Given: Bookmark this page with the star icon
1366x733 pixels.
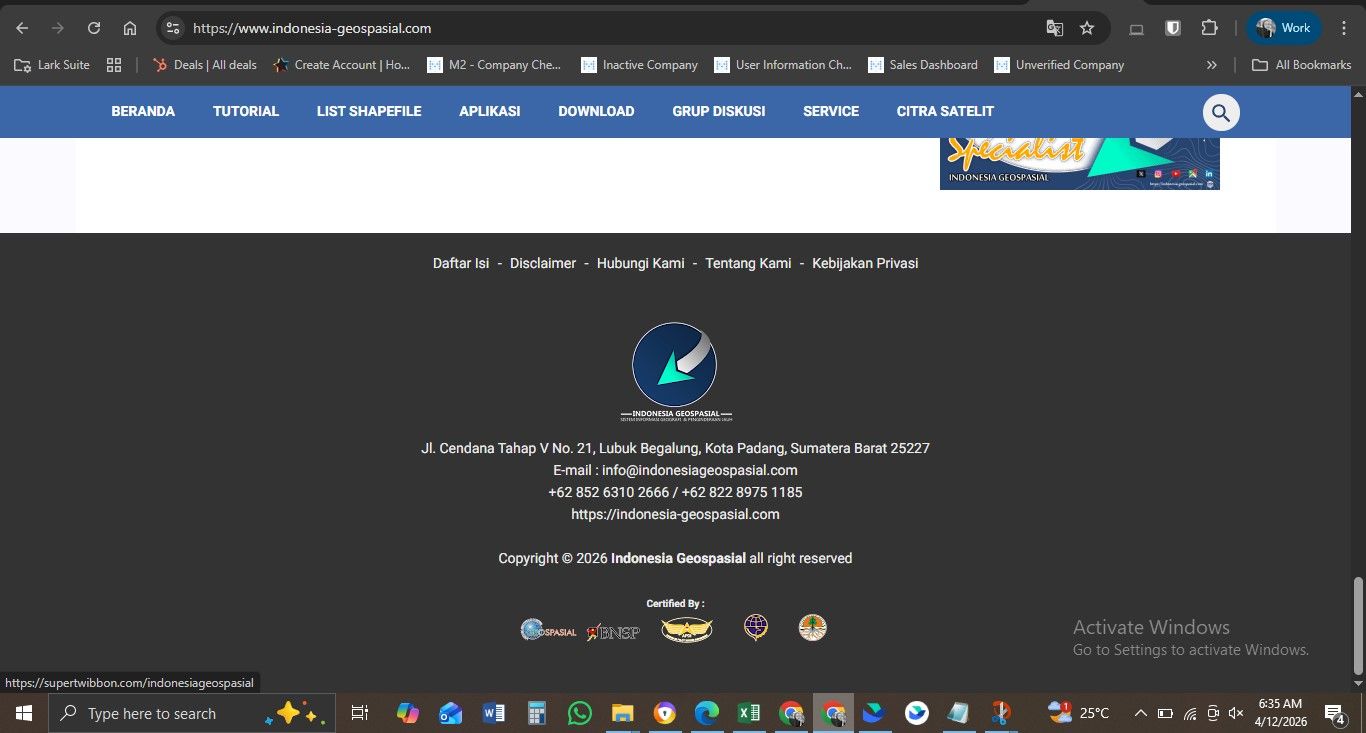Looking at the screenshot, I should point(1087,28).
